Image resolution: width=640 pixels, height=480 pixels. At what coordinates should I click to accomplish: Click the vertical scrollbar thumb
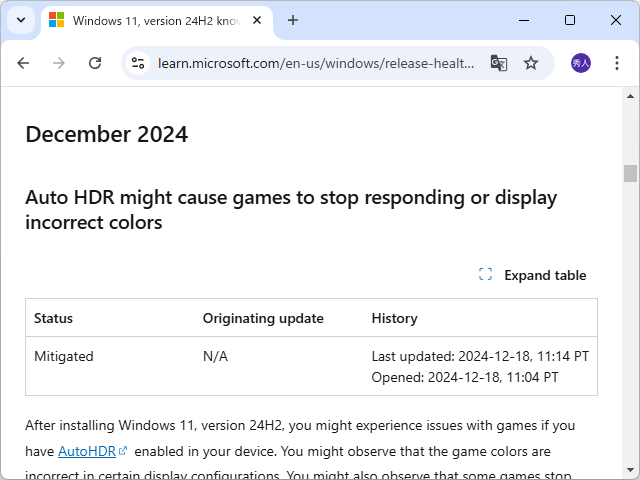click(x=630, y=173)
